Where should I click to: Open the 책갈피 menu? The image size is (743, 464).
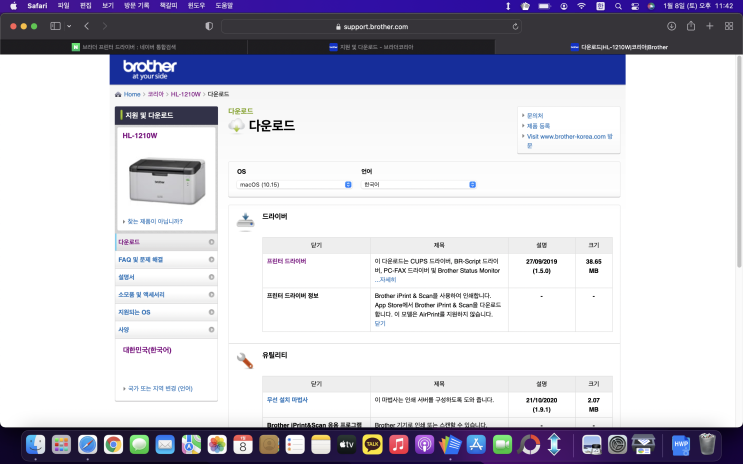[x=168, y=6]
